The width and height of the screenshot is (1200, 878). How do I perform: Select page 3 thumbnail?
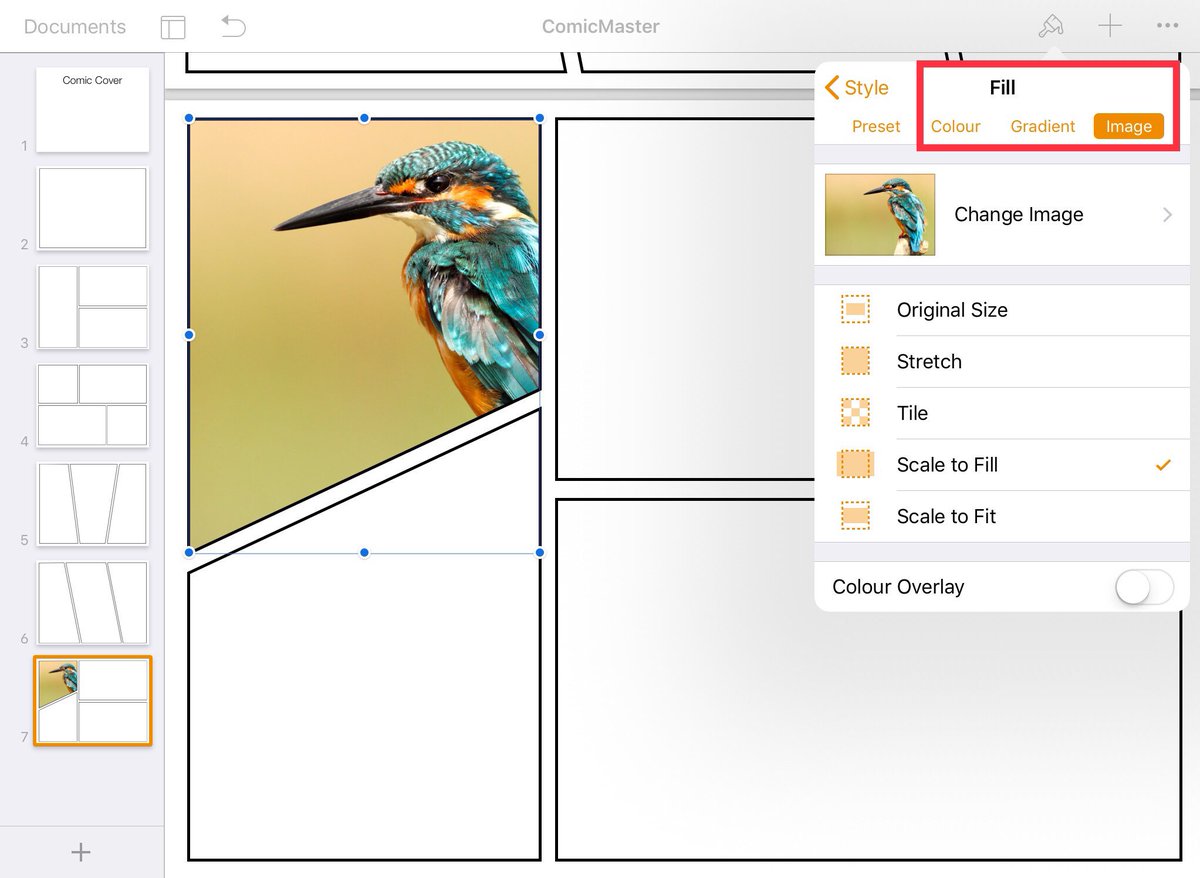92,307
